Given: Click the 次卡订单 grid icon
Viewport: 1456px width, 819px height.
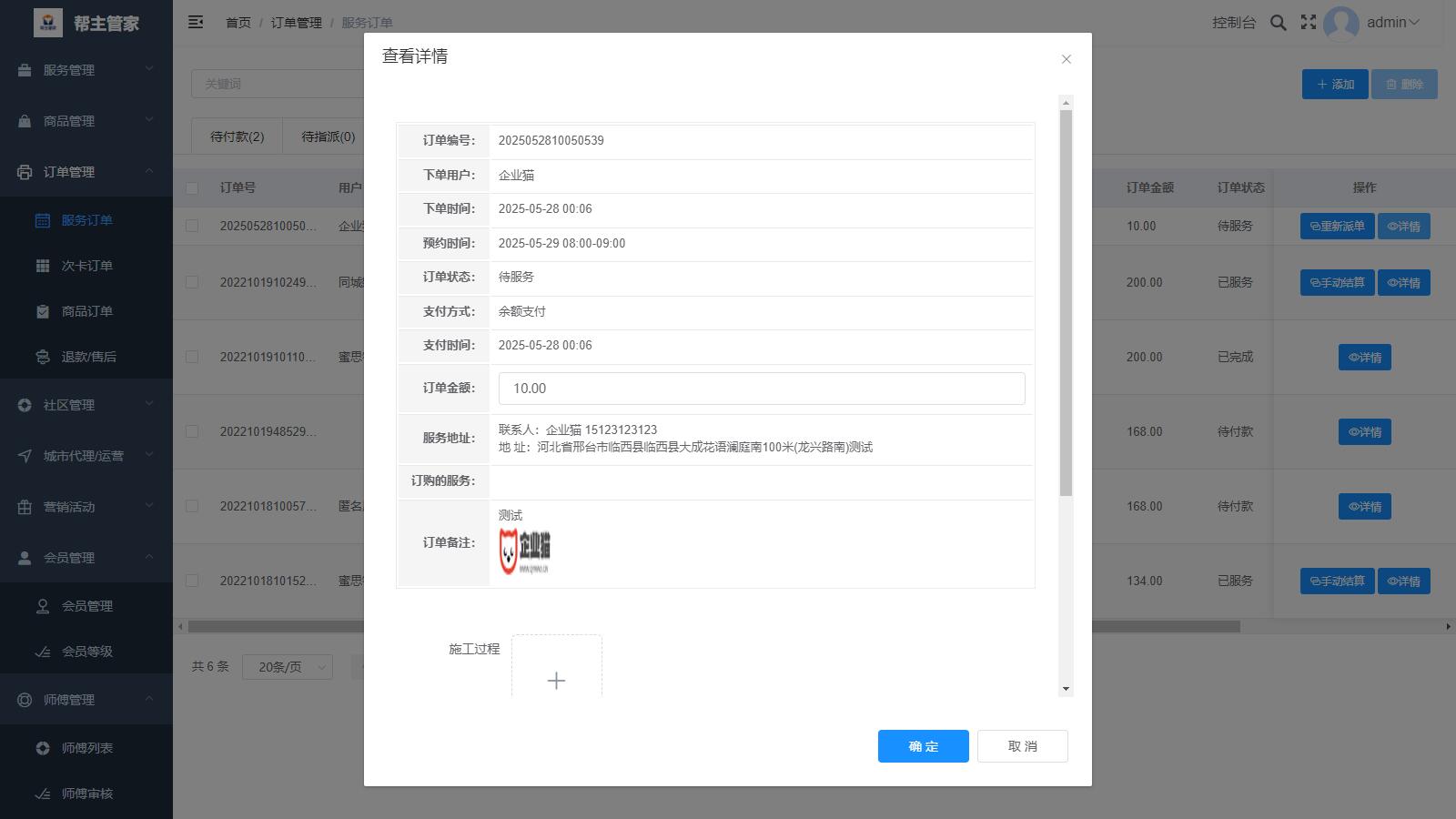Looking at the screenshot, I should pos(43,266).
